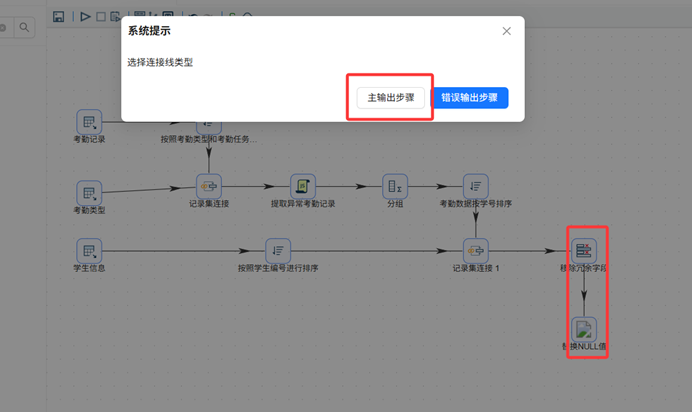Screen dimensions: 692x412
Task: Click the 考勤类型 label
Action: click(x=89, y=210)
